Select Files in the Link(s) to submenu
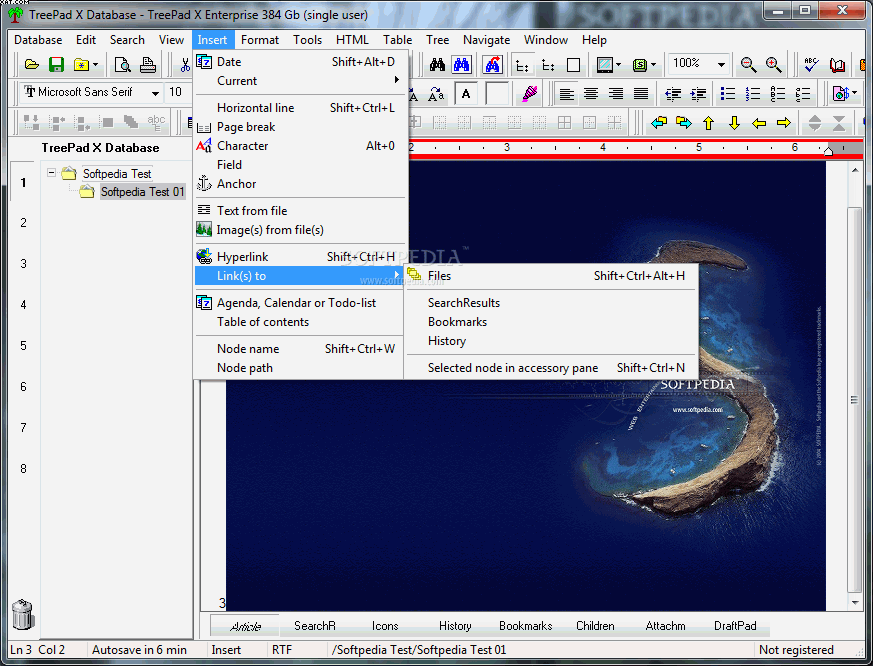Screen dimensions: 873x666 pyautogui.click(x=551, y=276)
